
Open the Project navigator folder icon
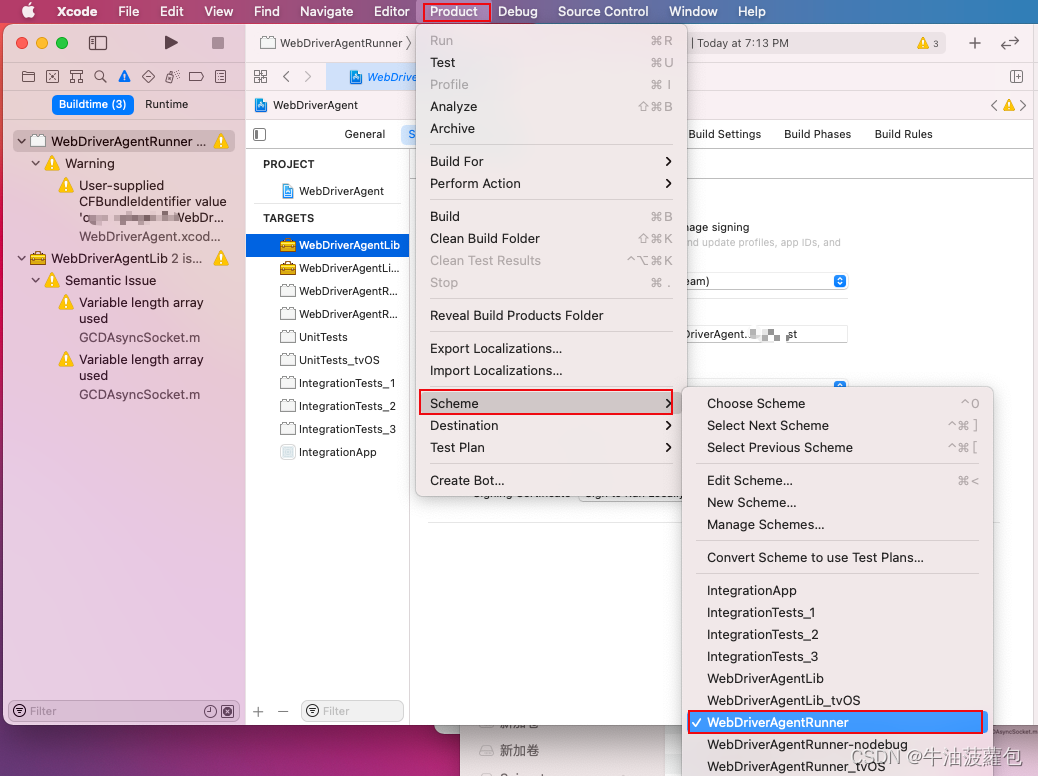coord(28,77)
